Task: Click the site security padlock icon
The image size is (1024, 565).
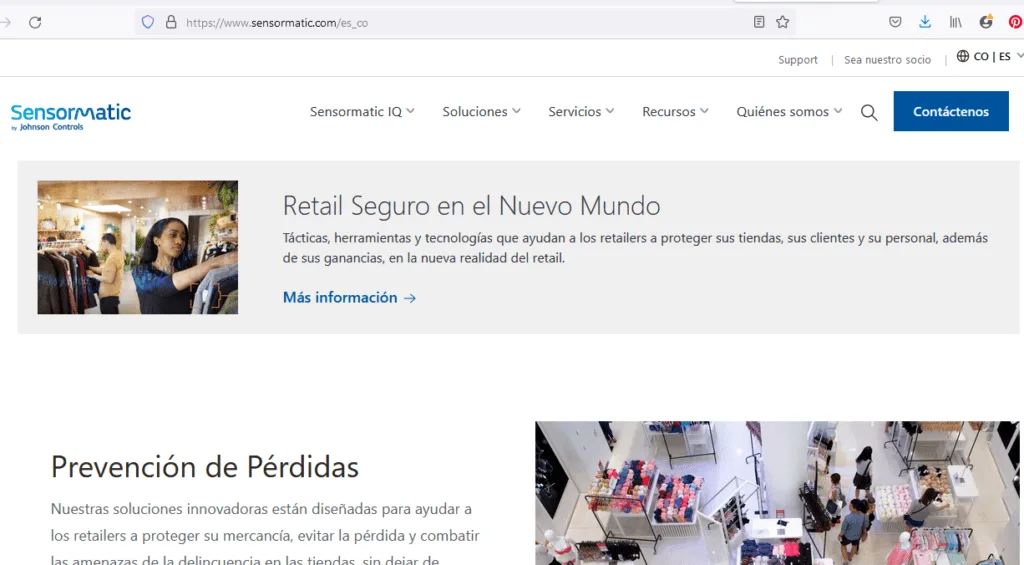Action: pyautogui.click(x=170, y=22)
